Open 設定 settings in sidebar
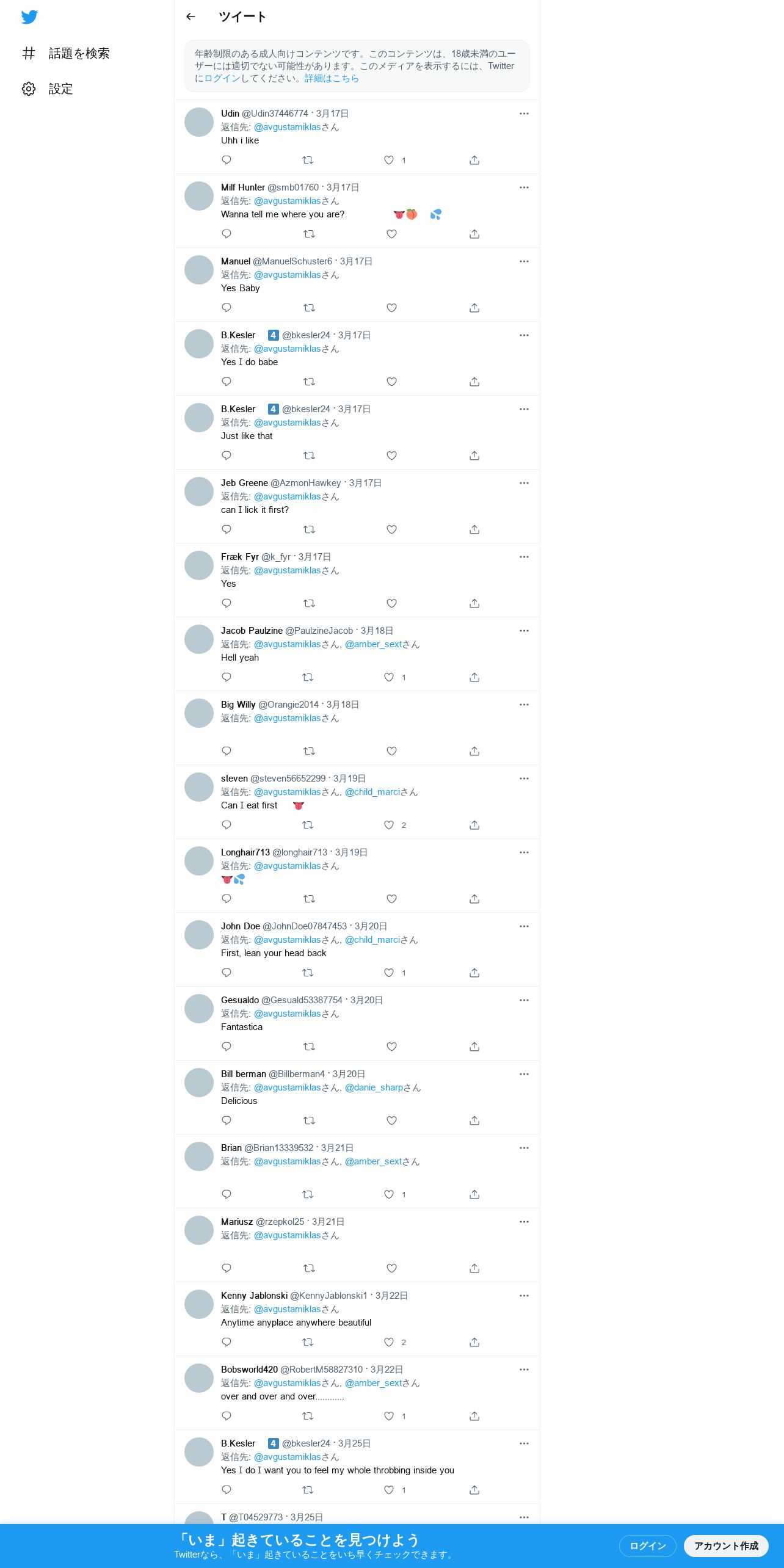The image size is (784, 1568). tap(48, 89)
